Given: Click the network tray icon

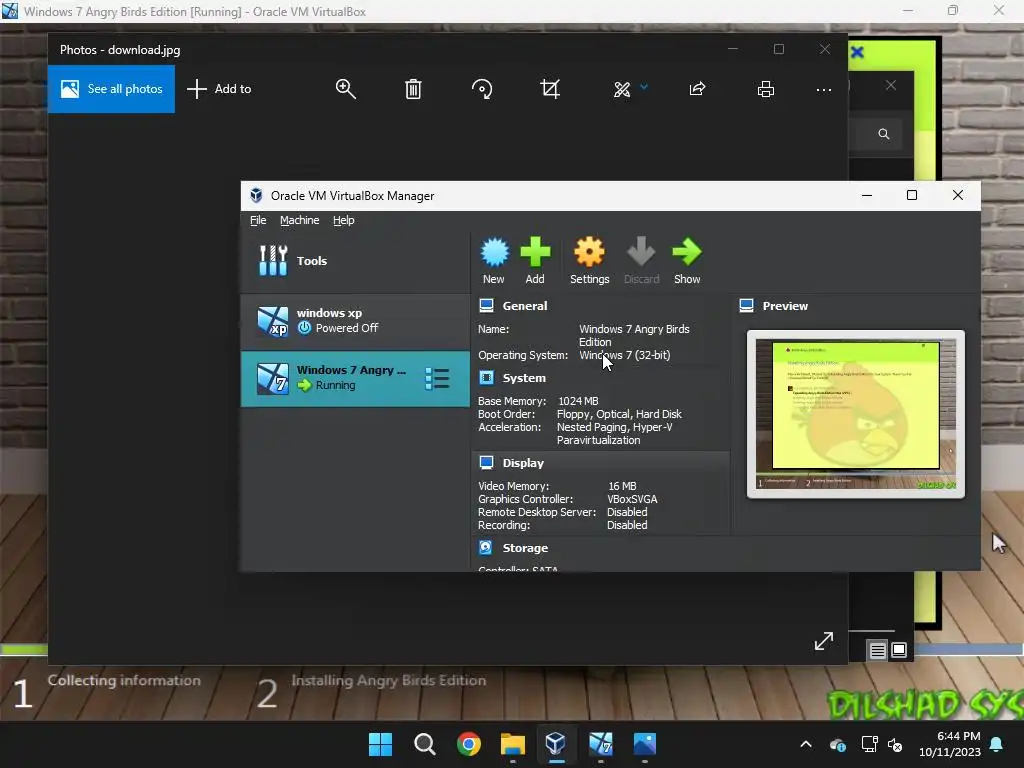Looking at the screenshot, I should (x=869, y=744).
